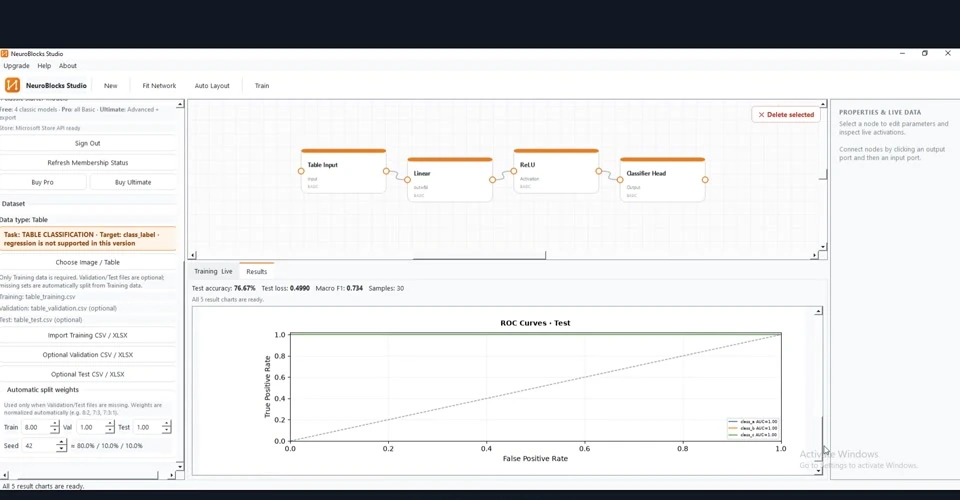Click canvas vertical scrollbar down arrow
The width and height of the screenshot is (960, 500).
(x=823, y=247)
